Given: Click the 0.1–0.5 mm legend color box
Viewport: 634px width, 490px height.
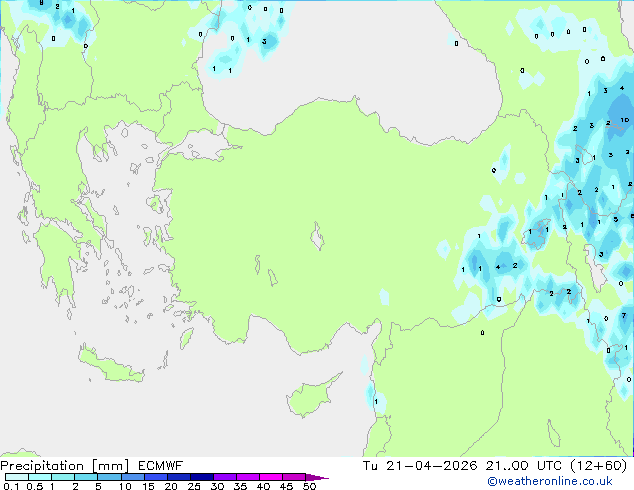Looking at the screenshot, I should (17, 477).
